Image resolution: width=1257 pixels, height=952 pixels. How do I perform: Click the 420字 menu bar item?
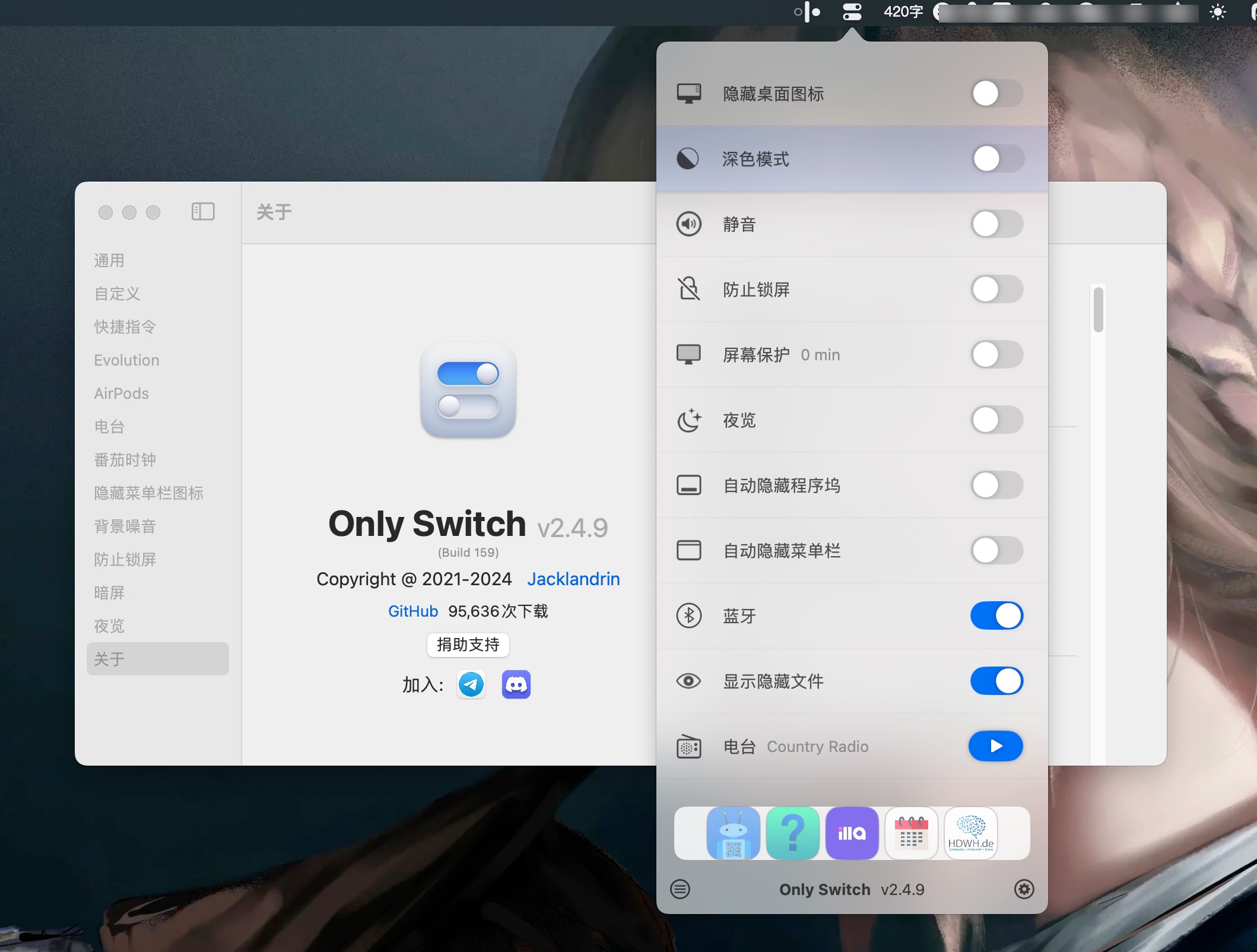coord(903,12)
